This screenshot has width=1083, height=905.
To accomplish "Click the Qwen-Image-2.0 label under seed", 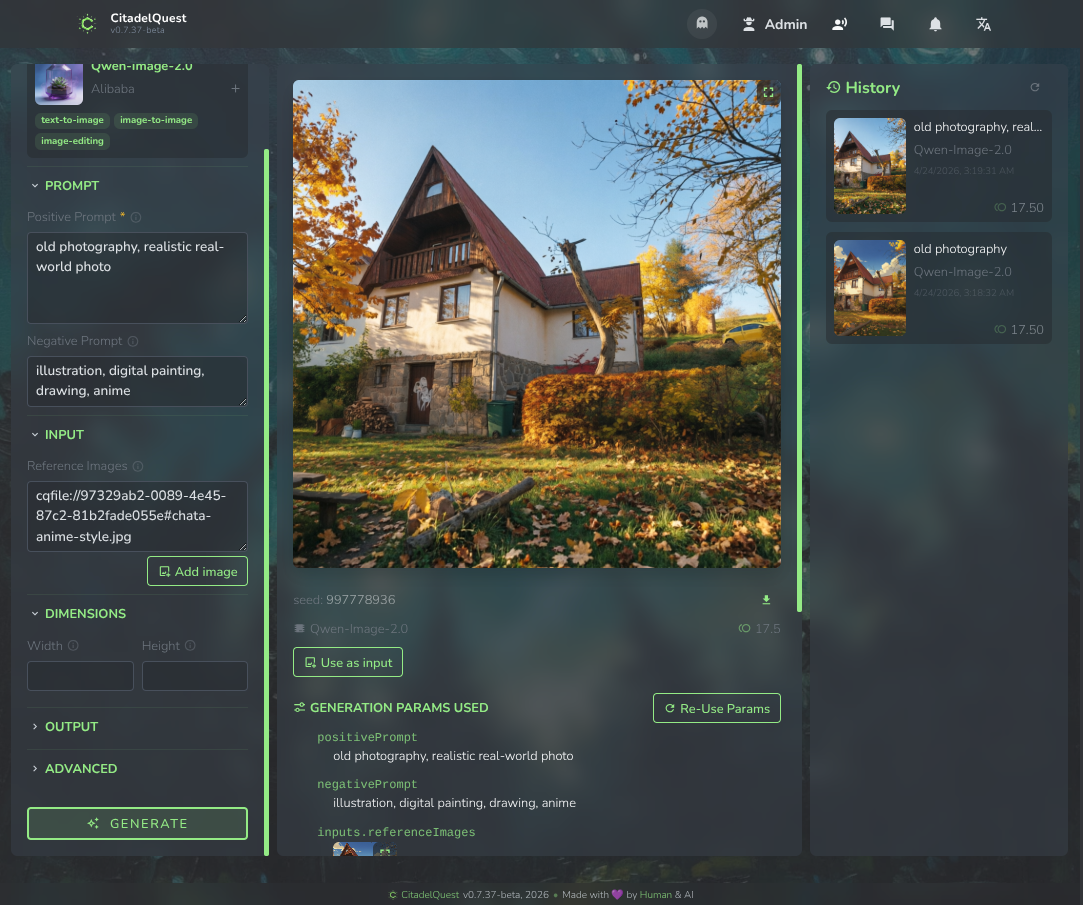I will pos(358,629).
